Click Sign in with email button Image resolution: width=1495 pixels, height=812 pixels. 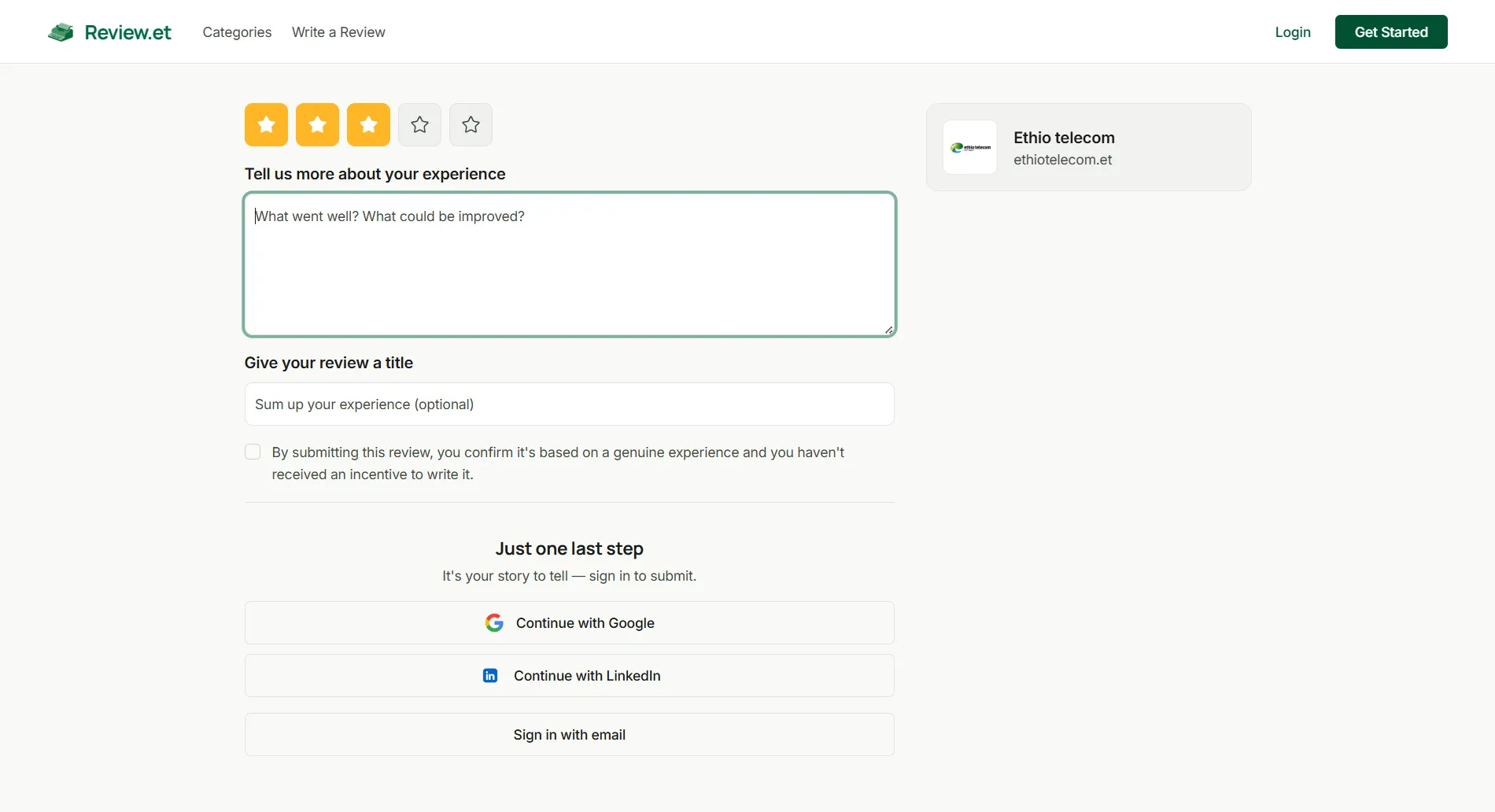[x=570, y=735]
